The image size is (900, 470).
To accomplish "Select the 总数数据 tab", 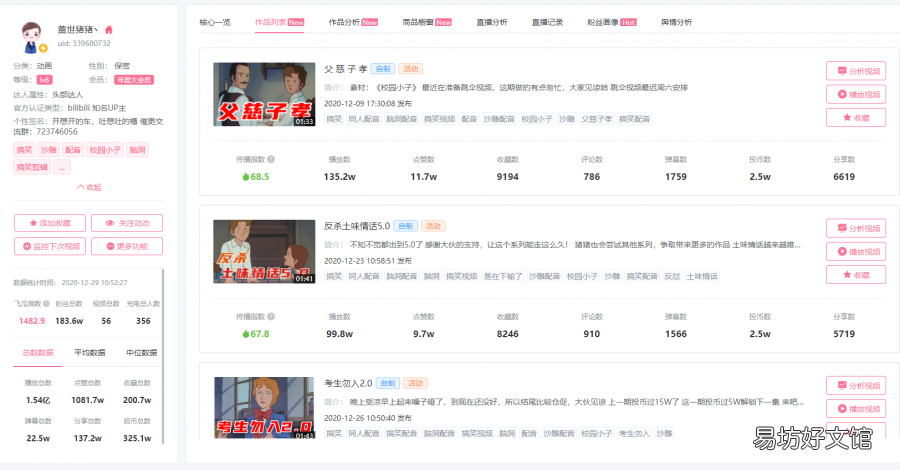I will [x=38, y=353].
